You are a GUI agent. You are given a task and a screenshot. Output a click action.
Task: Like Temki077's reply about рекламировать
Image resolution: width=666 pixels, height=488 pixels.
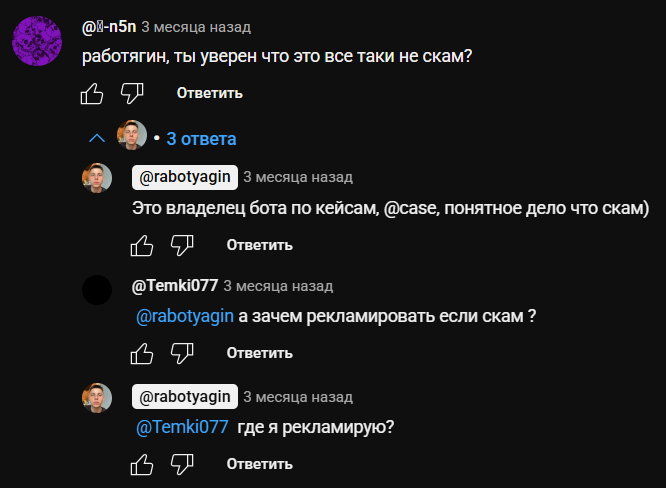point(142,354)
